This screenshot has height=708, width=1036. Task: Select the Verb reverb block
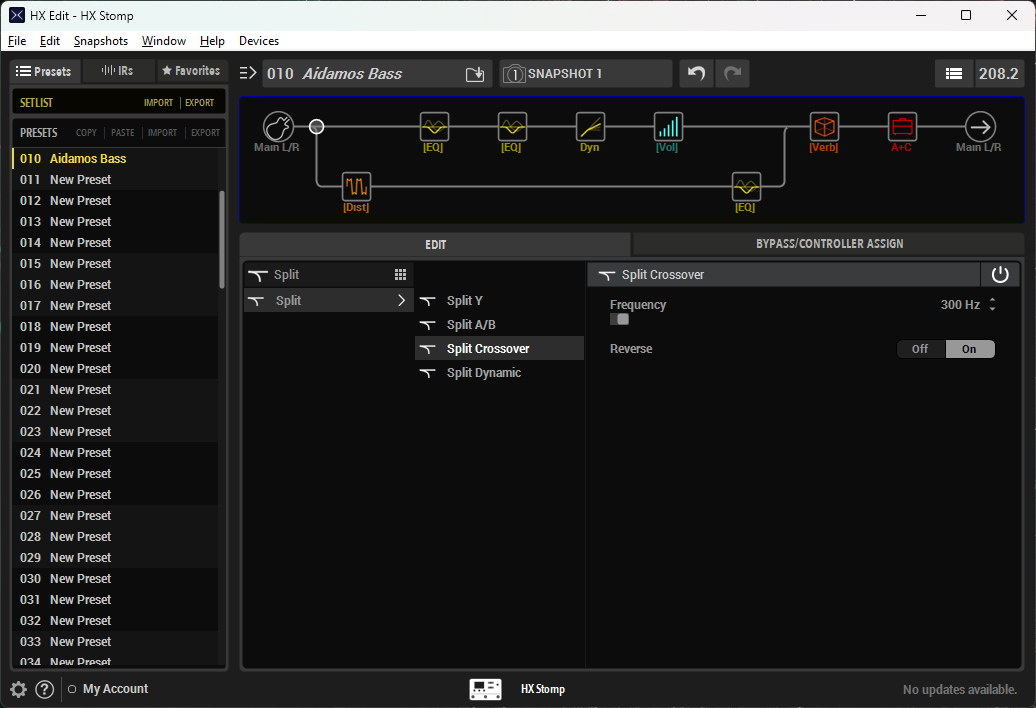[x=824, y=126]
